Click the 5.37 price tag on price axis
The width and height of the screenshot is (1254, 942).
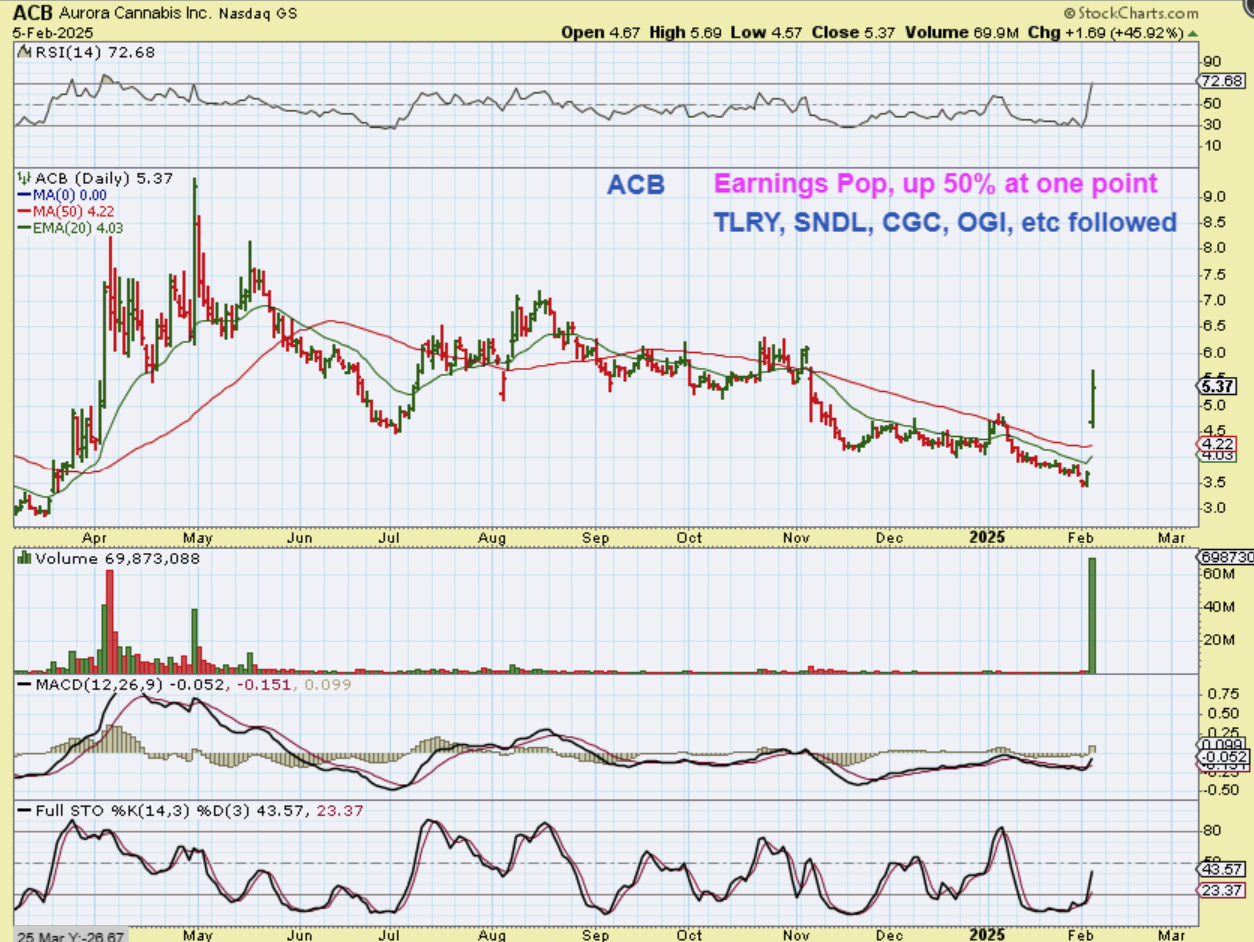point(1217,386)
